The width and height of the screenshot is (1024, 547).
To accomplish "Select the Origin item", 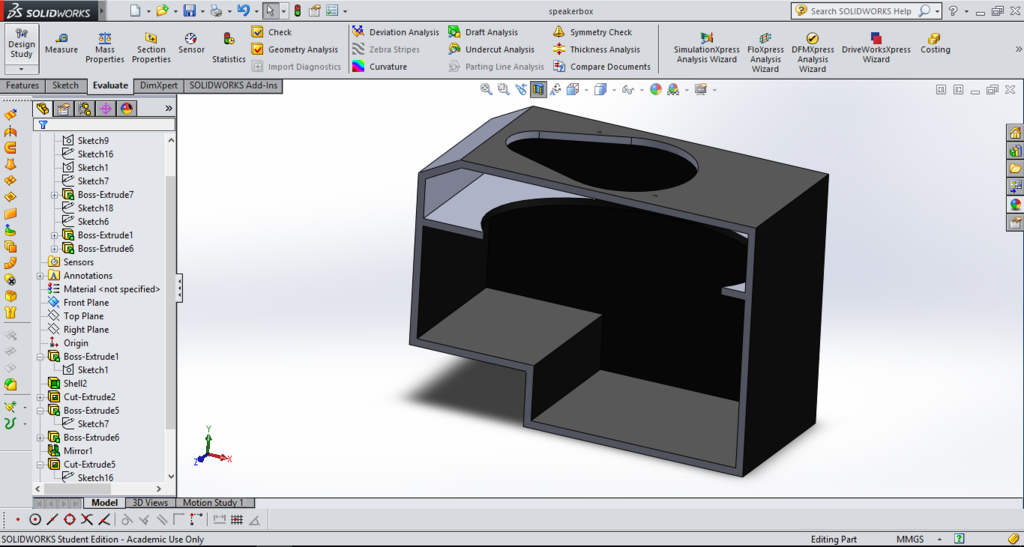I will (68, 343).
